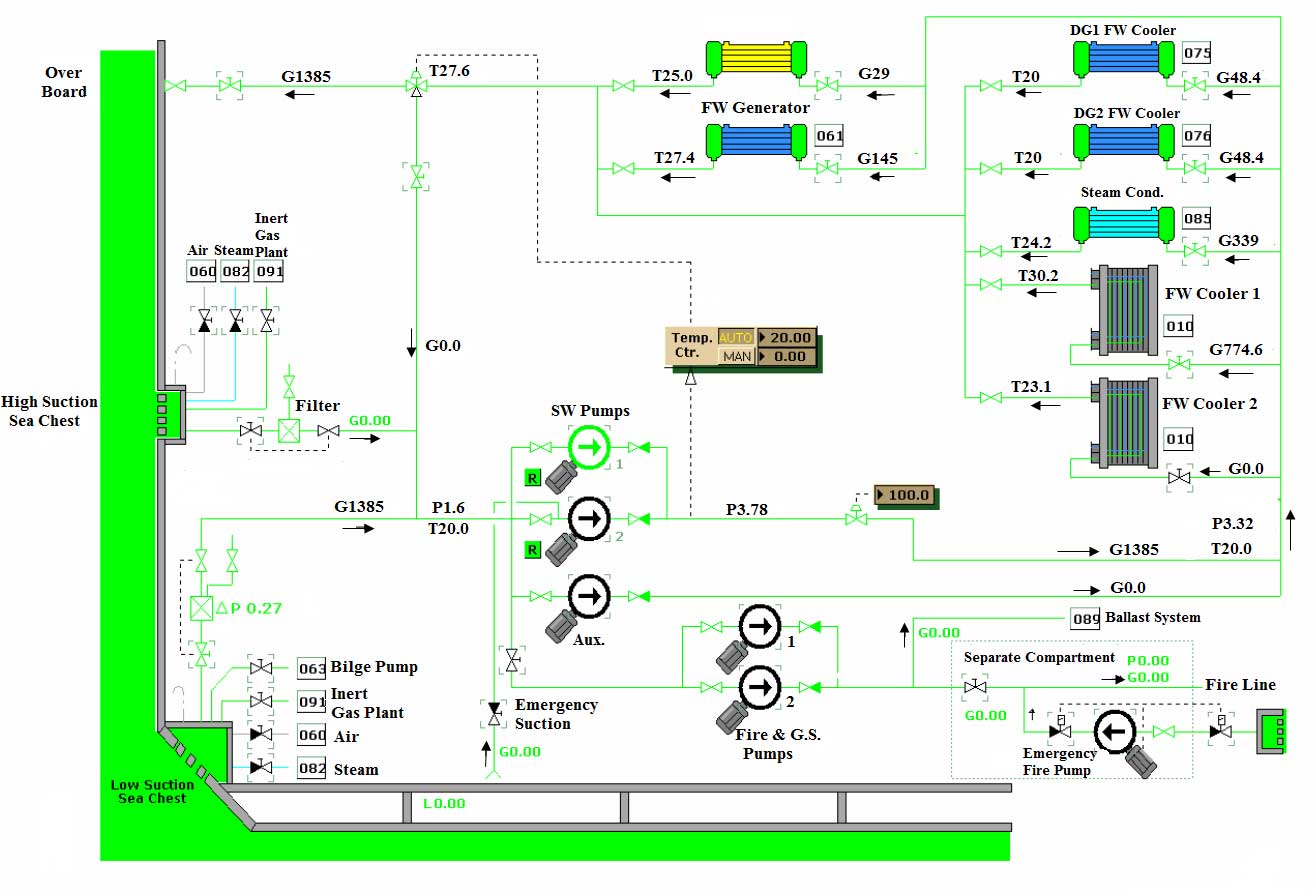Go to Ballast System via box 089
The height and width of the screenshot is (891, 1314).
(1086, 618)
